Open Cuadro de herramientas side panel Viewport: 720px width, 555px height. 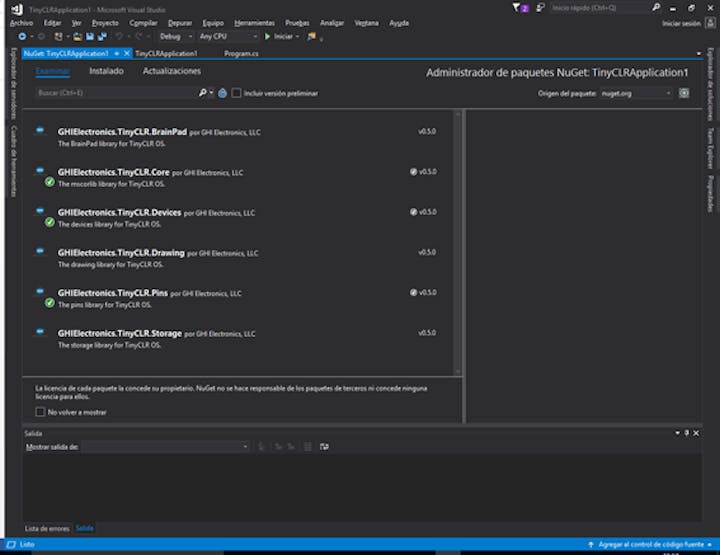[14, 161]
